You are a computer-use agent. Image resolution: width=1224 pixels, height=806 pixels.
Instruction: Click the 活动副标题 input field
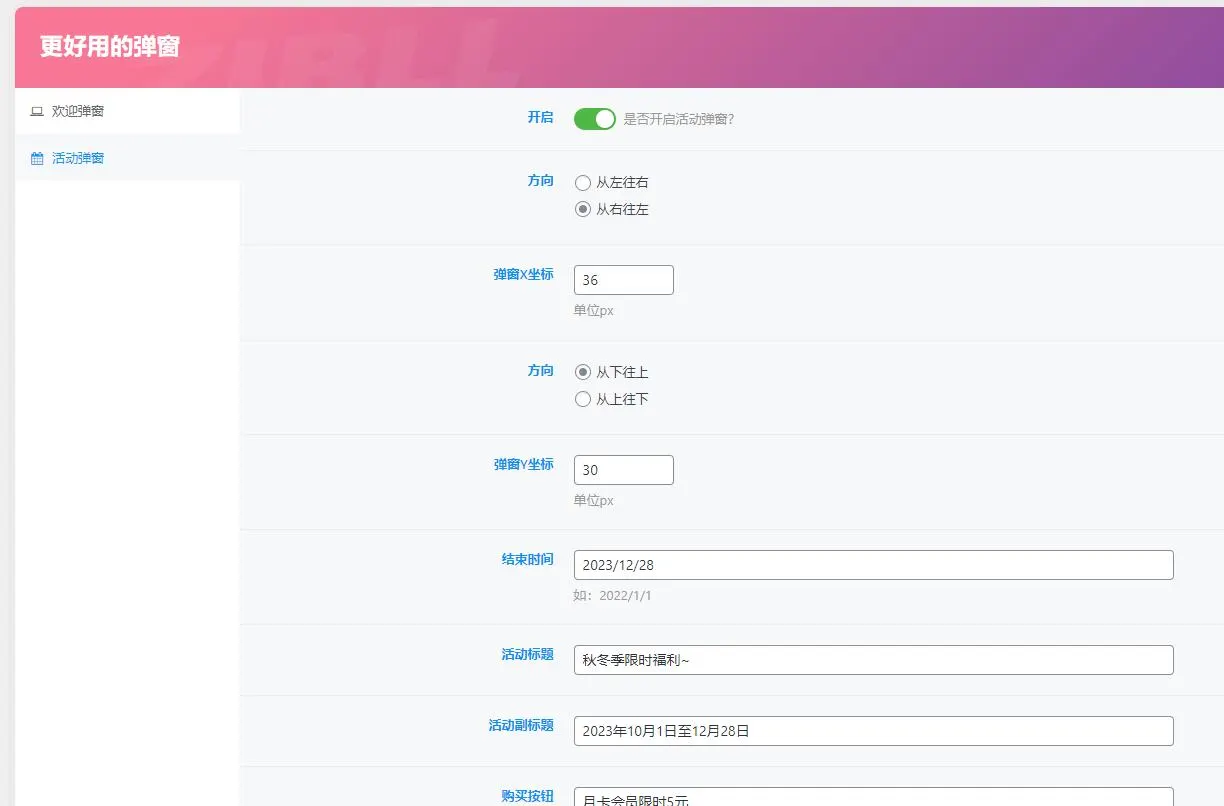(x=874, y=731)
